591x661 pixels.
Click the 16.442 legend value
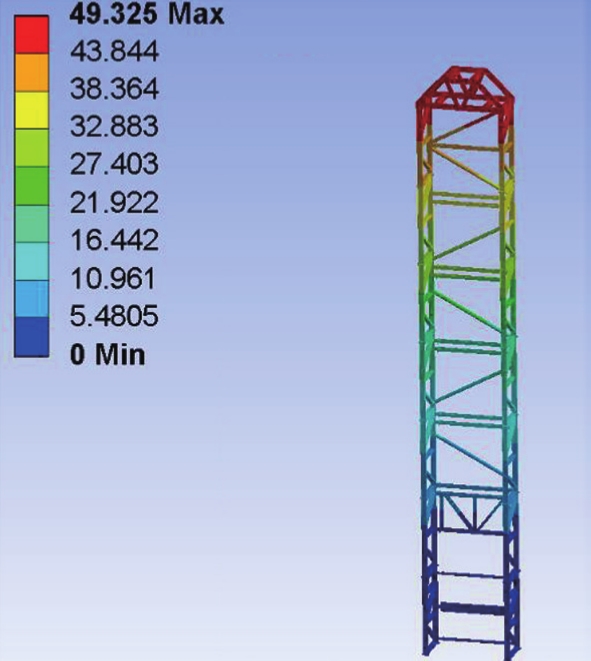pos(114,240)
